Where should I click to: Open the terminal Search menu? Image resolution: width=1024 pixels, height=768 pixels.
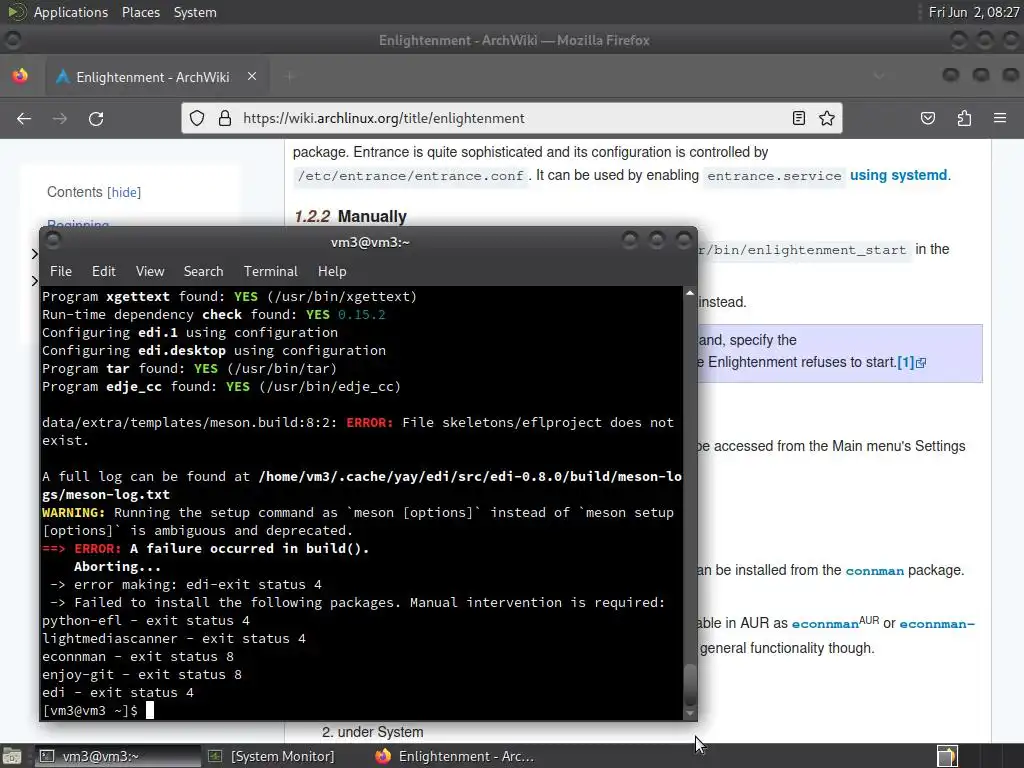coord(203,271)
